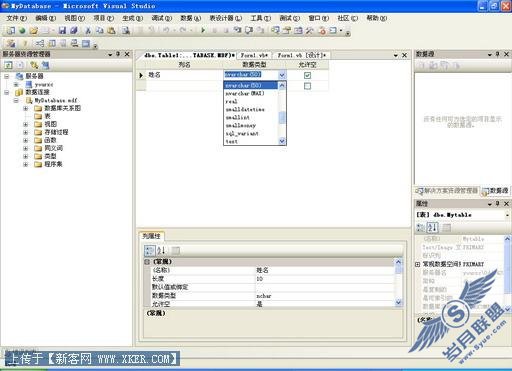Collapse the (常规) section in column properties

pyautogui.click(x=147, y=262)
